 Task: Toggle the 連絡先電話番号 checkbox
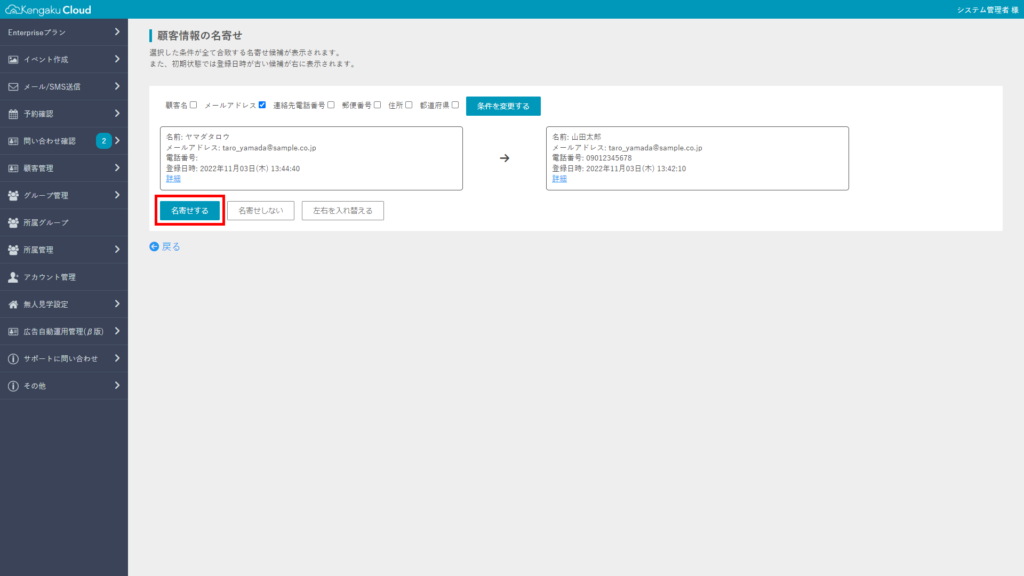click(331, 105)
